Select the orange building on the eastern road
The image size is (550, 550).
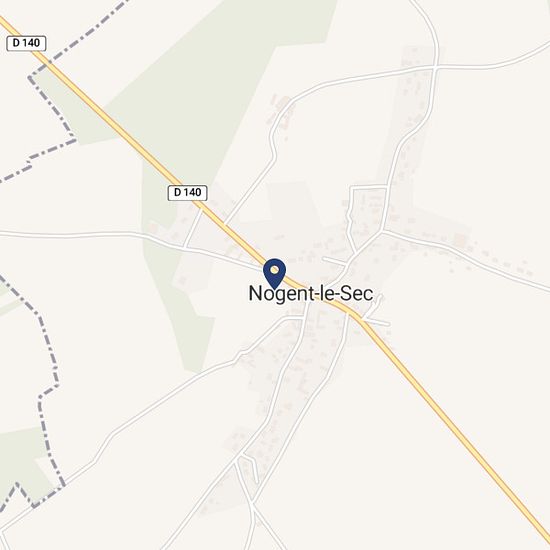click(460, 240)
